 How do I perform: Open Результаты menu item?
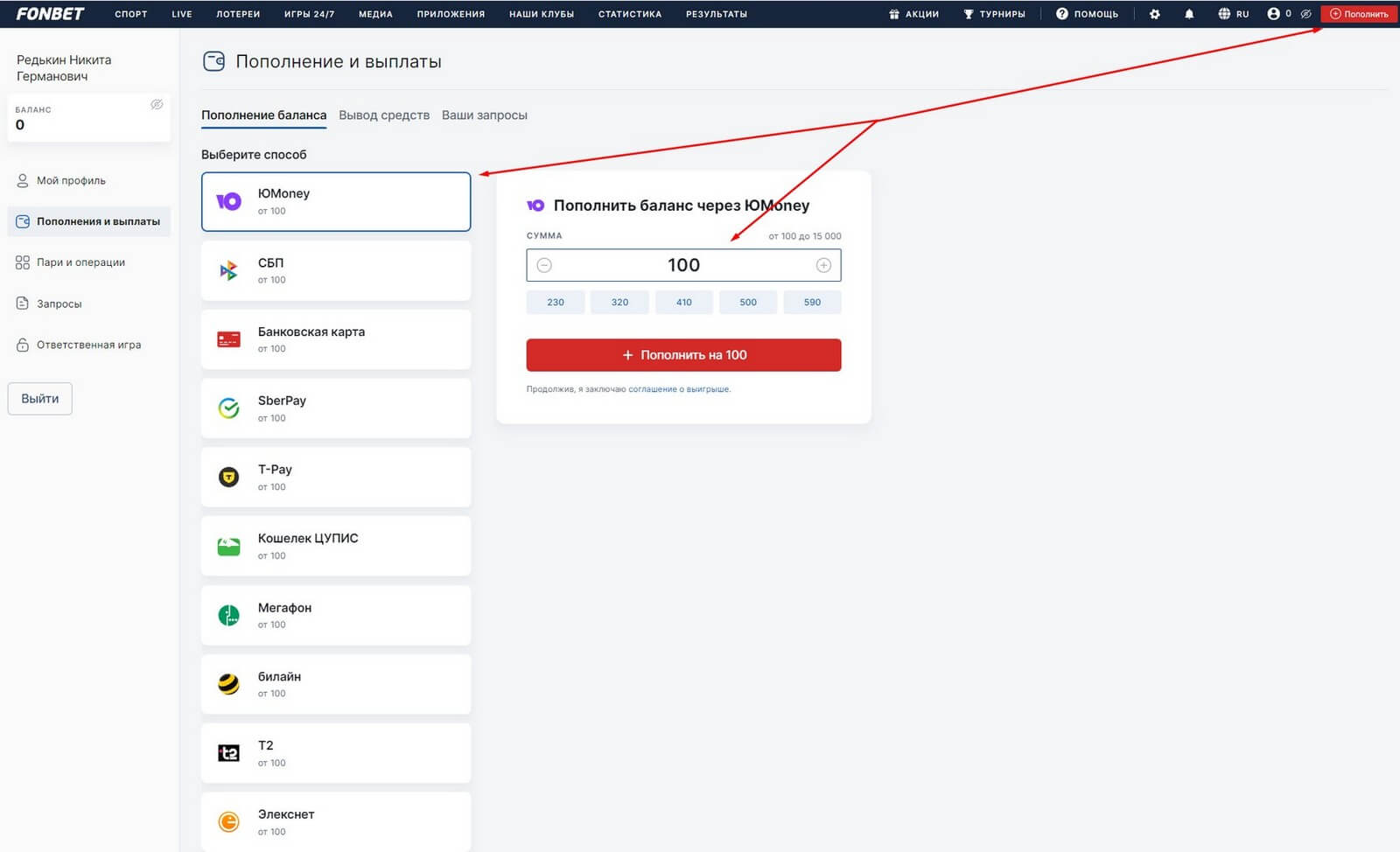717,14
